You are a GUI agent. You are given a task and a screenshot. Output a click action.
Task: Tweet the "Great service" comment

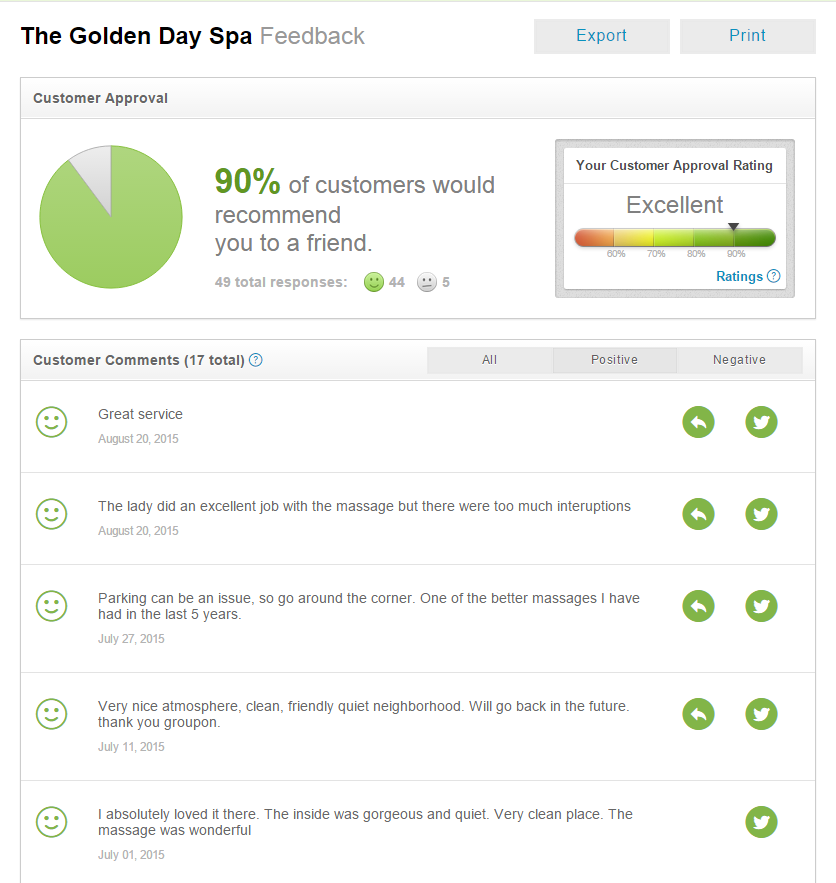[761, 422]
